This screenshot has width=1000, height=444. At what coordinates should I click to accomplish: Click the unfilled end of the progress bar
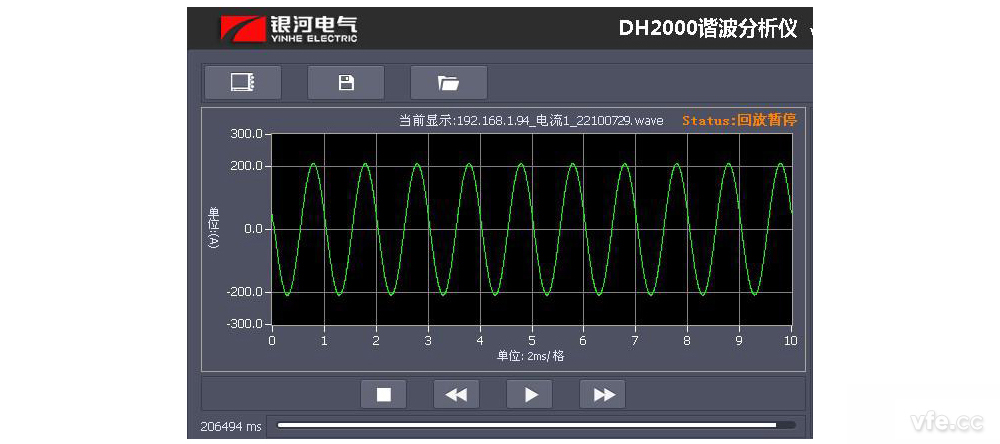pos(786,425)
